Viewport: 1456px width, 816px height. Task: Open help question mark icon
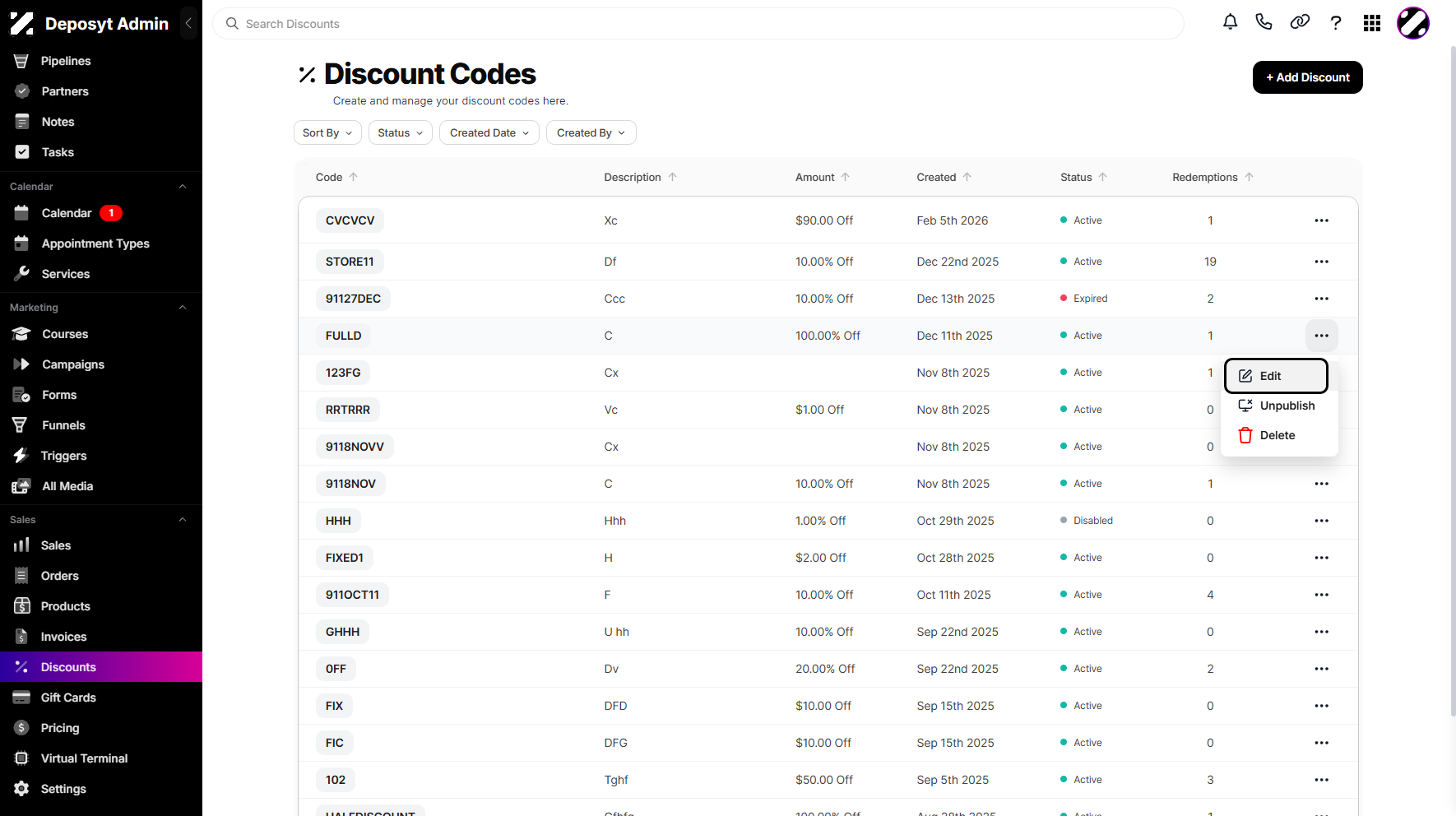[1336, 23]
